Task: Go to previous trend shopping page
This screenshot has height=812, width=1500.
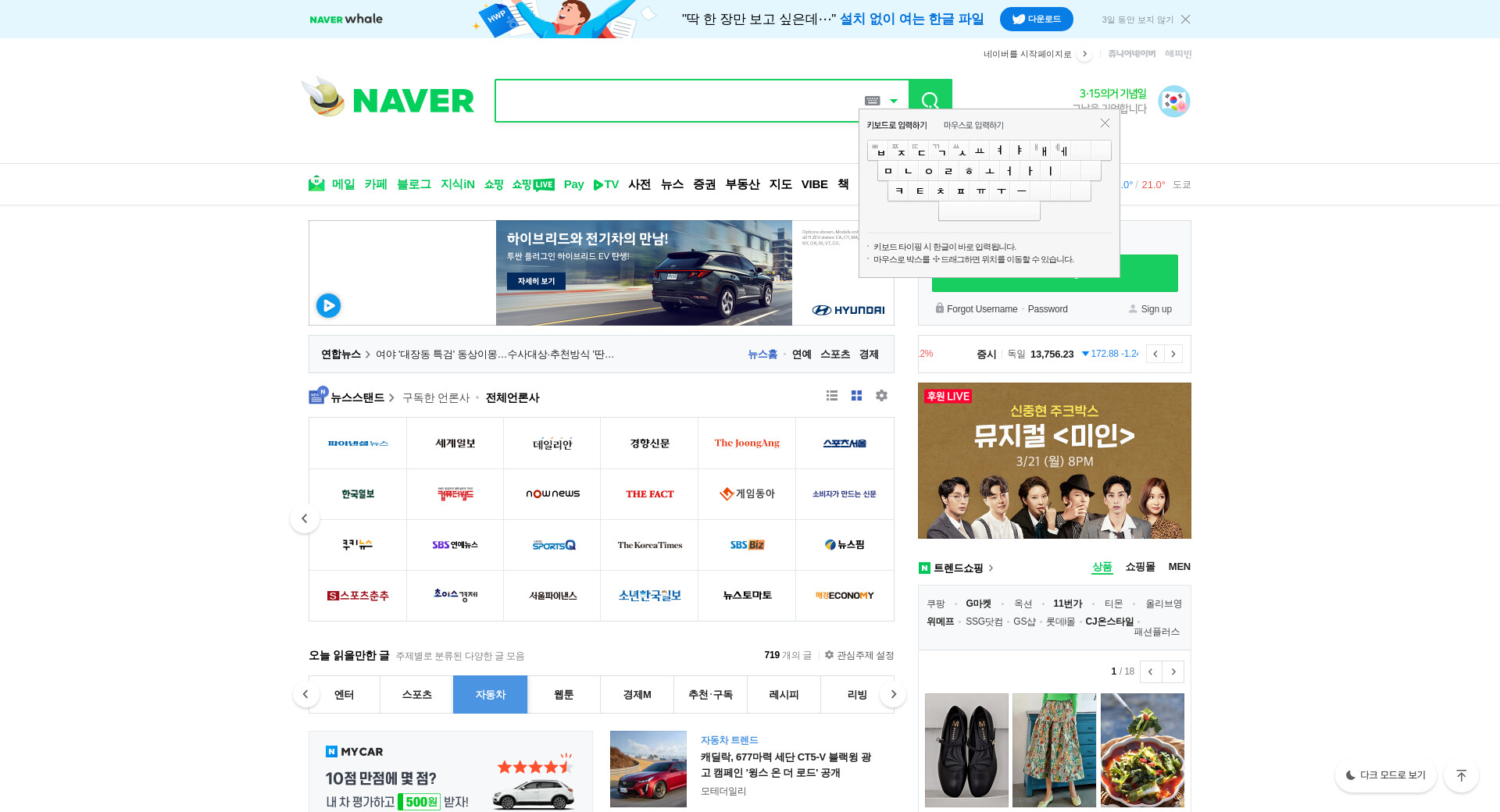Action: click(x=1151, y=671)
